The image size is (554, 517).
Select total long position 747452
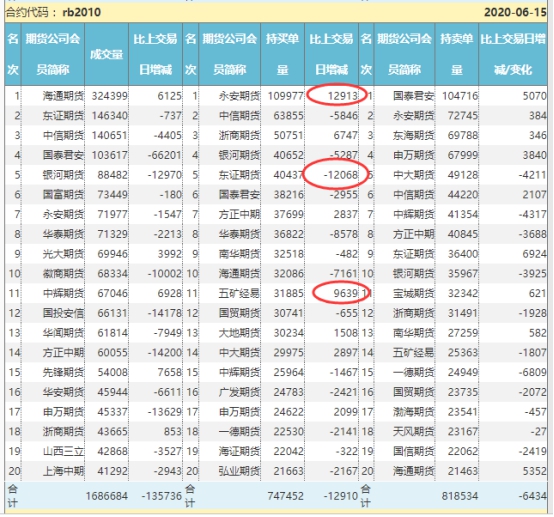(285, 496)
